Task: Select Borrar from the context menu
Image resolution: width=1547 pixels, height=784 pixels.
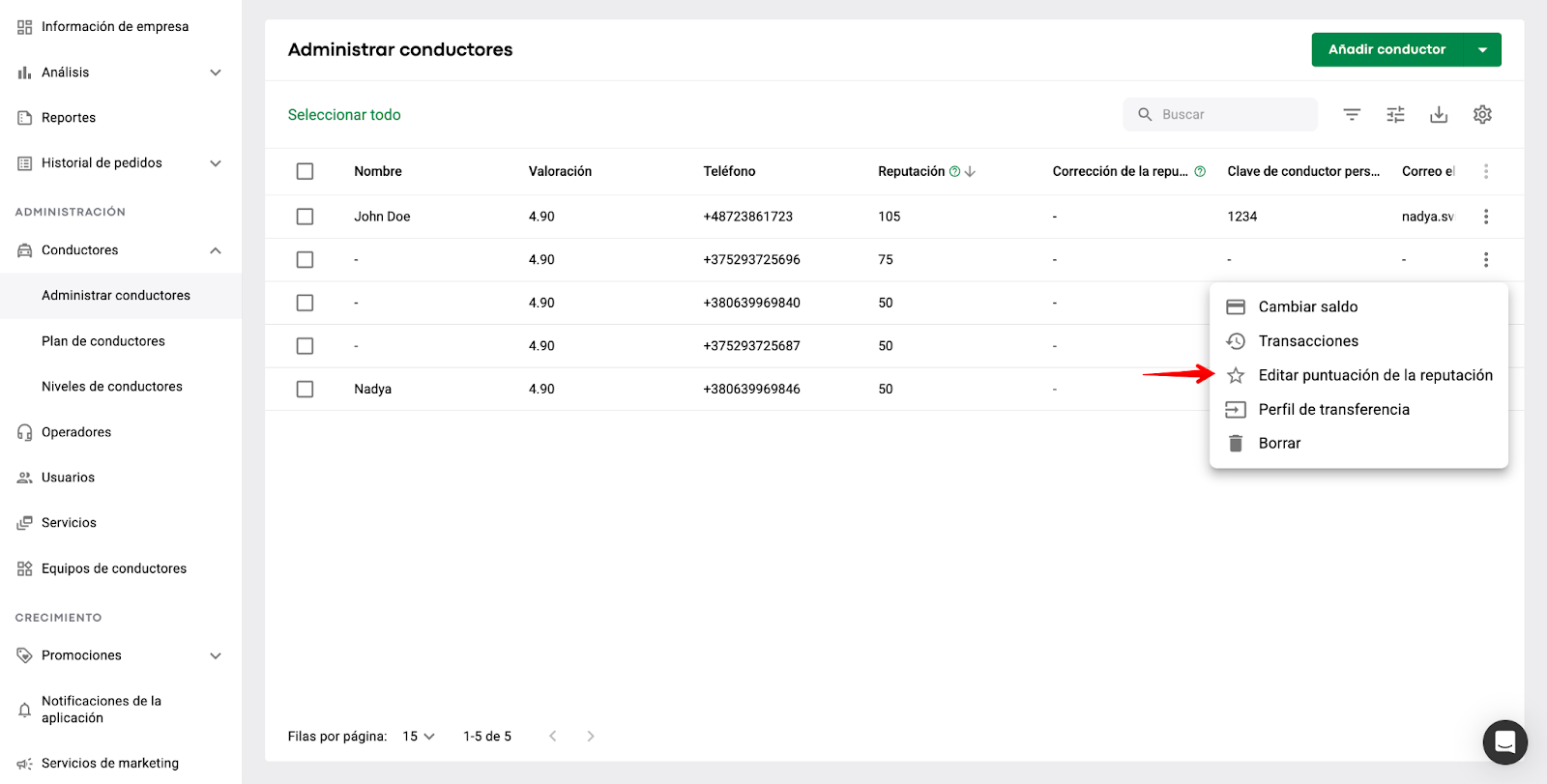Action: pyautogui.click(x=1358, y=444)
